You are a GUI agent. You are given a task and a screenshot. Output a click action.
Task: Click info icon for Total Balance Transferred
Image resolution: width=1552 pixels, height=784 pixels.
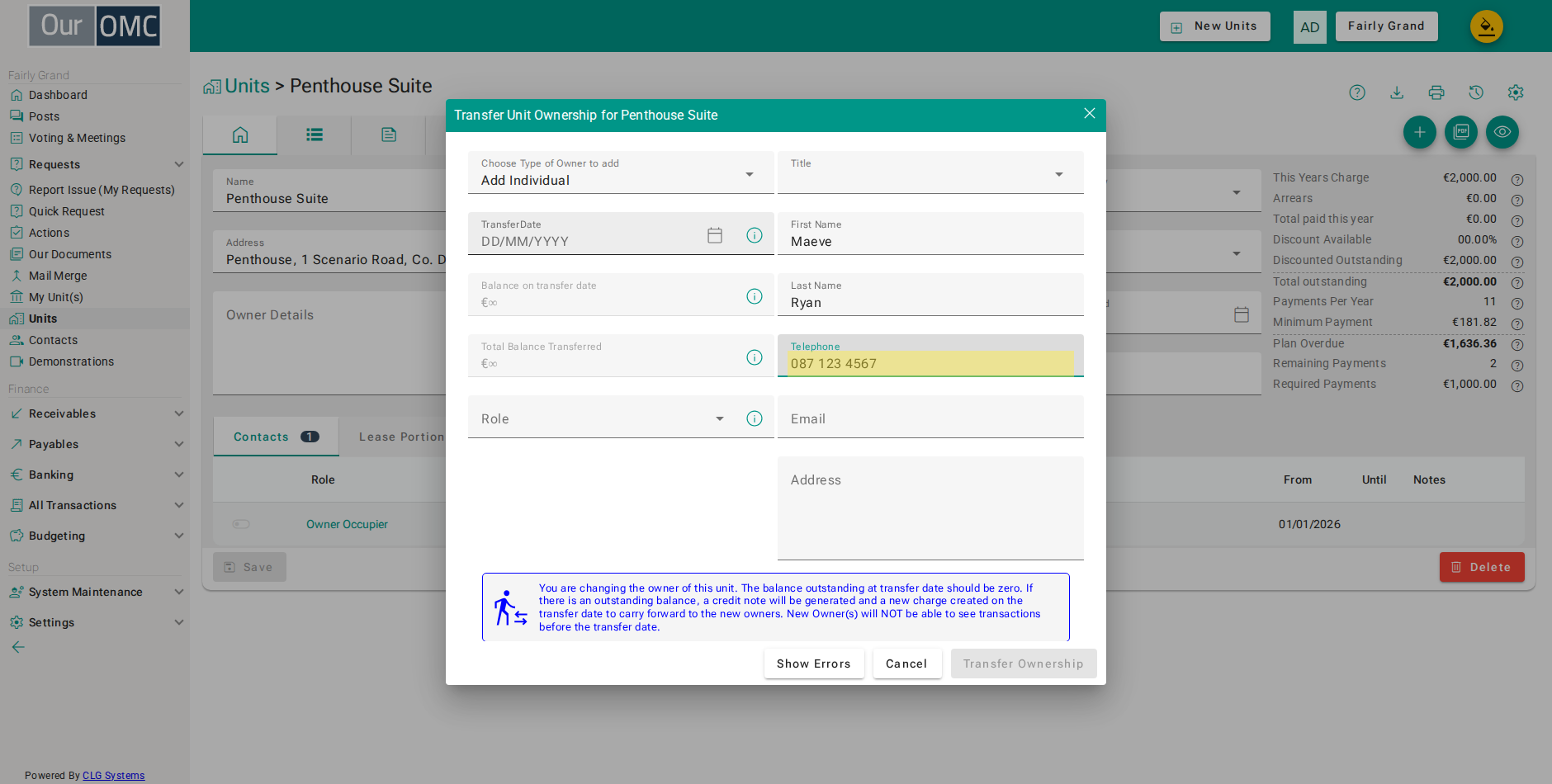(x=755, y=357)
